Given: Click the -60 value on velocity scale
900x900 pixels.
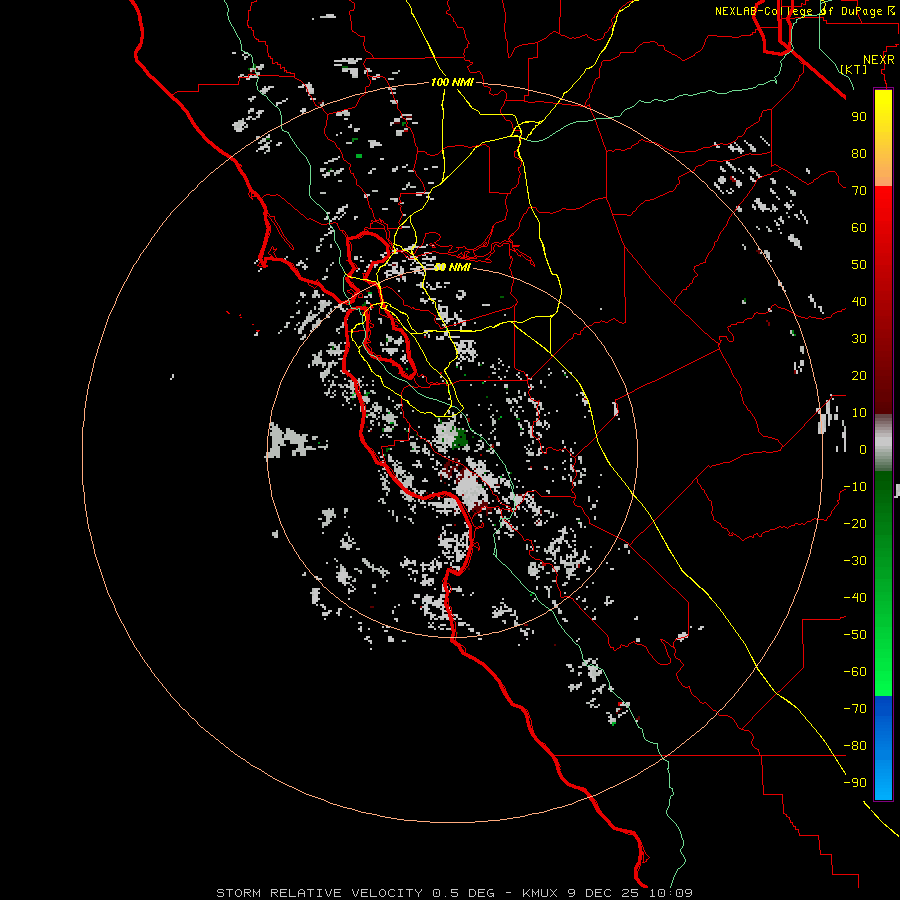Looking at the screenshot, I should click(x=855, y=672).
